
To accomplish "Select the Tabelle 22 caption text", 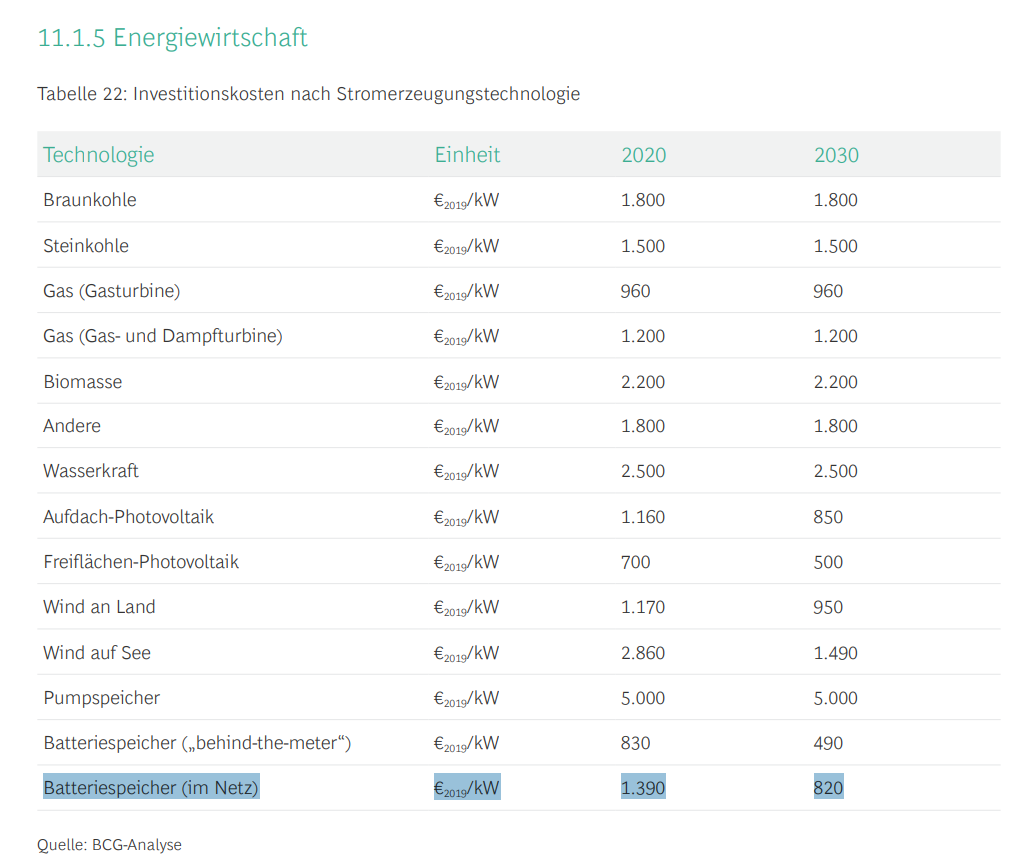I will coord(308,94).
